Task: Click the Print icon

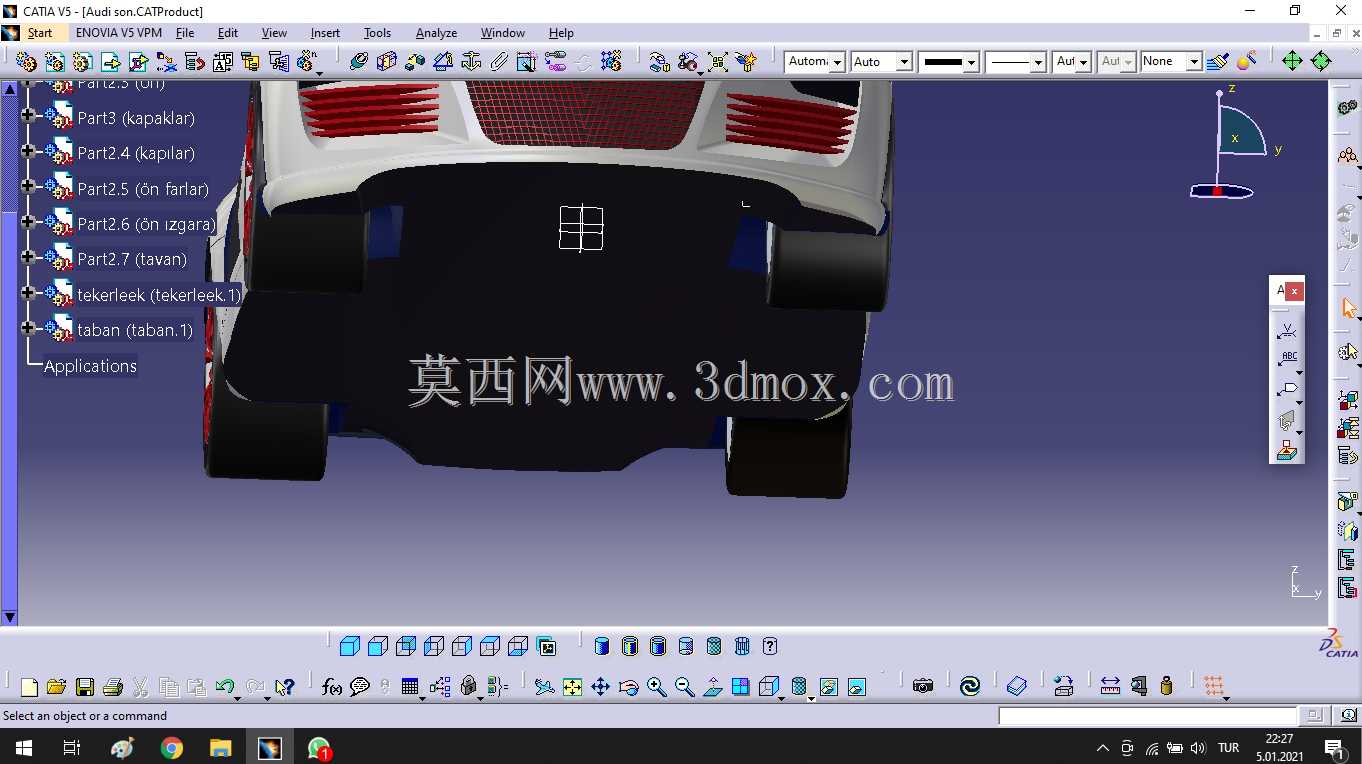Action: (x=112, y=687)
